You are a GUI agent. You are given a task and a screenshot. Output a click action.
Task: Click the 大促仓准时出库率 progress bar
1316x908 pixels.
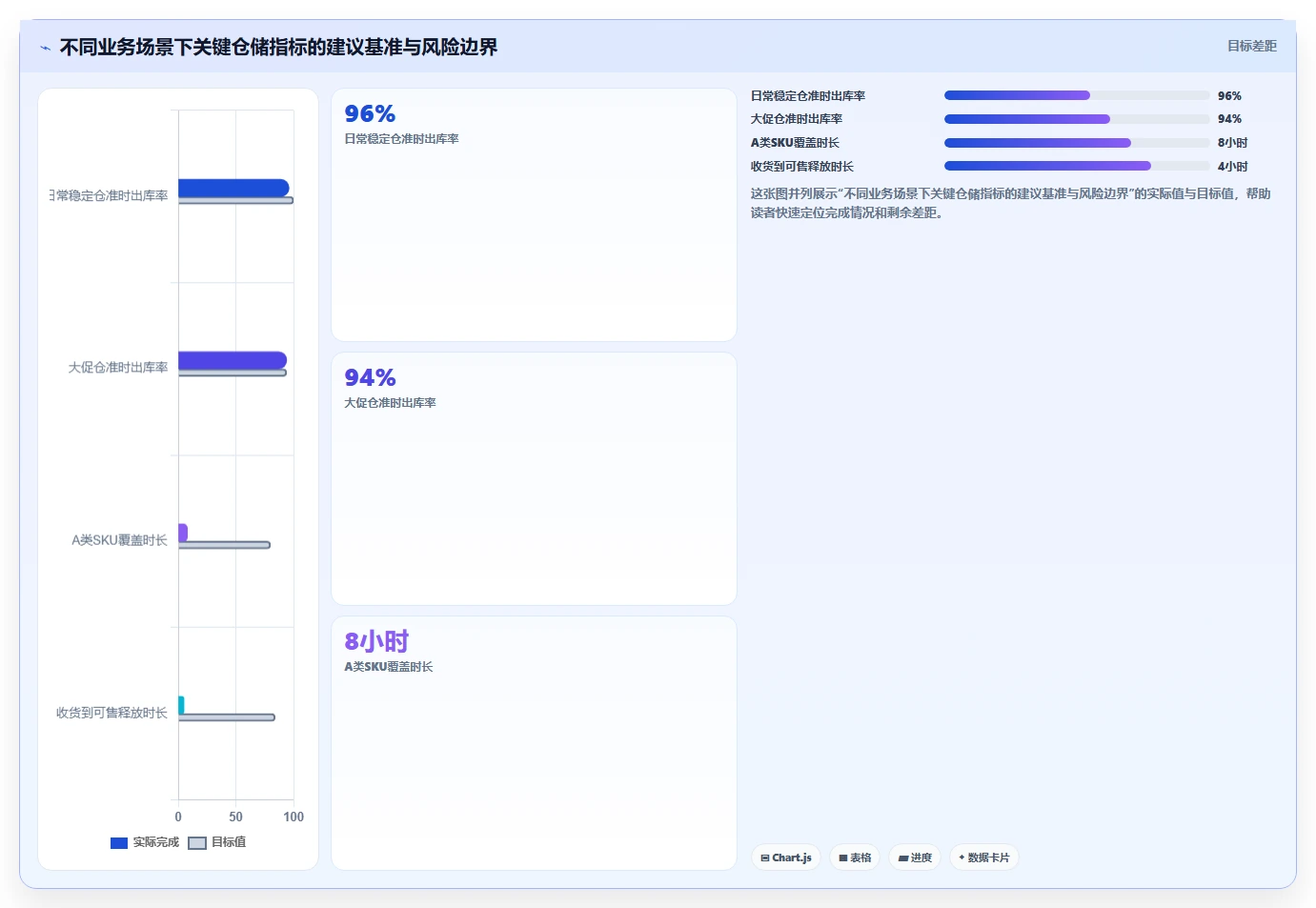point(1077,119)
